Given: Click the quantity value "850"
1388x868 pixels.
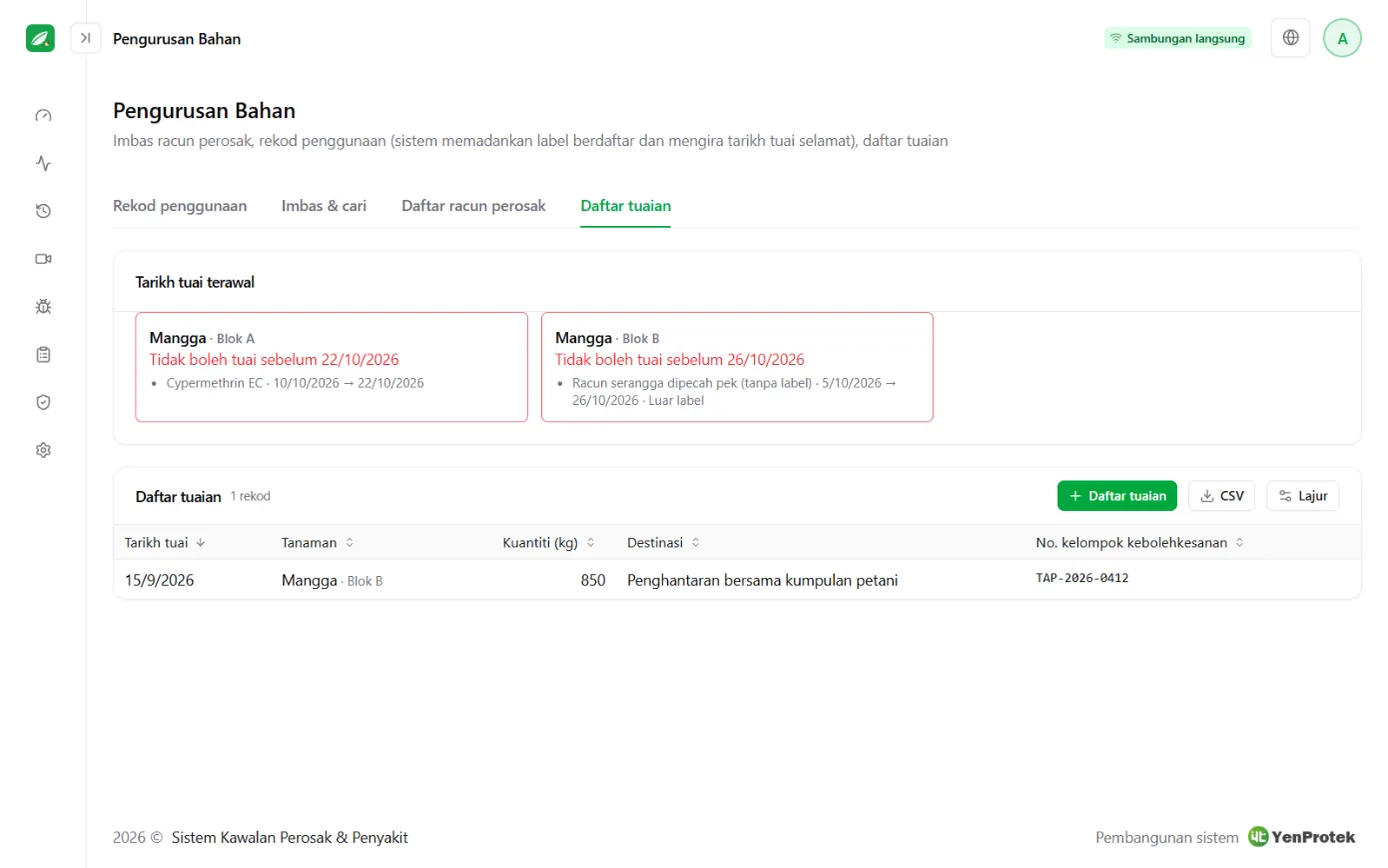Looking at the screenshot, I should (x=593, y=580).
